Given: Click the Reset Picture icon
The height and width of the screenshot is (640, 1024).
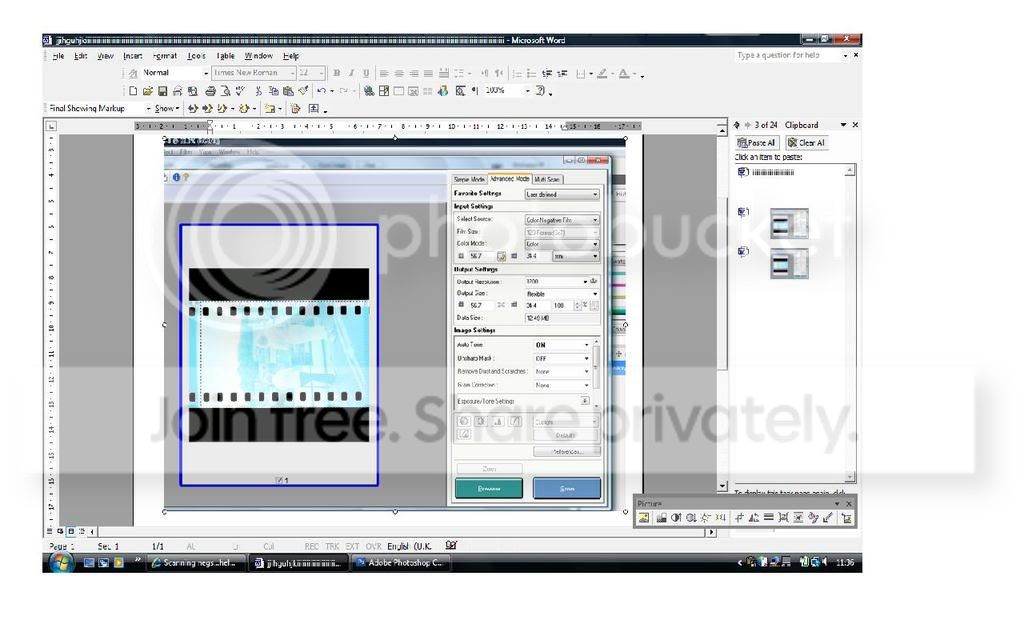Looking at the screenshot, I should pyautogui.click(x=846, y=518).
